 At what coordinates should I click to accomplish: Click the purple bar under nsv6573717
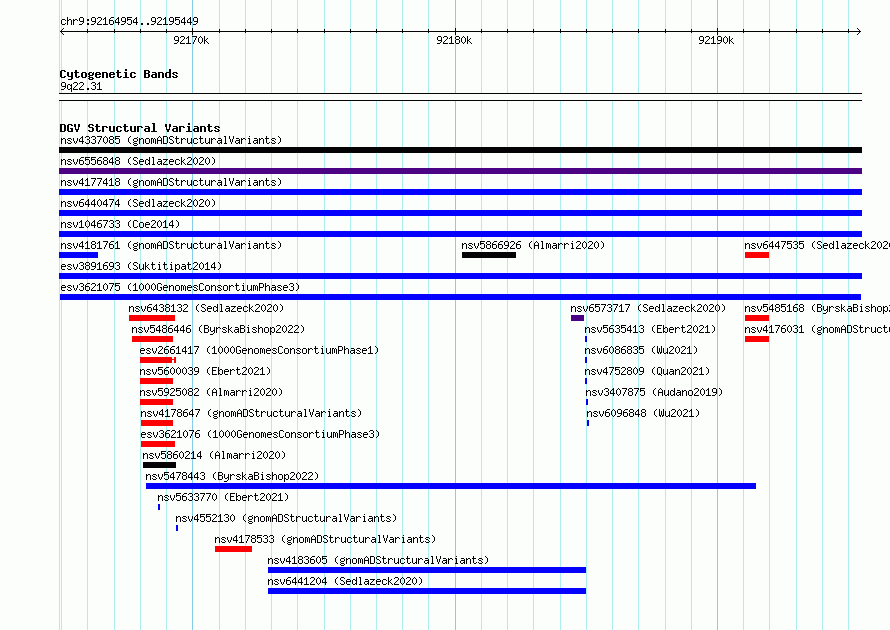[x=577, y=318]
